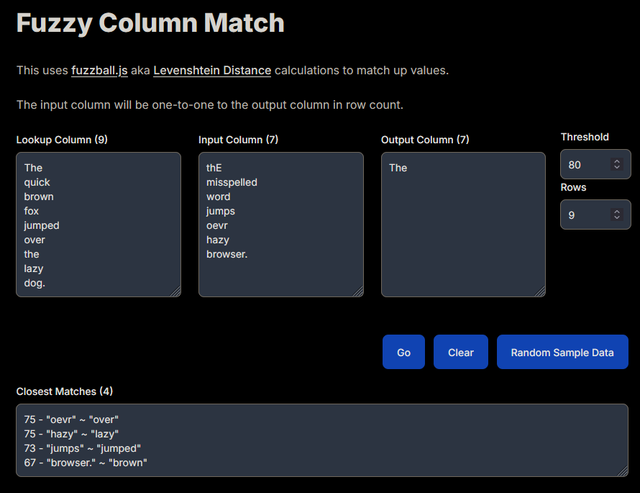Click the 73 - "jumps" ~ "jumped" match line
Image resolution: width=640 pixels, height=493 pixels.
[82, 448]
